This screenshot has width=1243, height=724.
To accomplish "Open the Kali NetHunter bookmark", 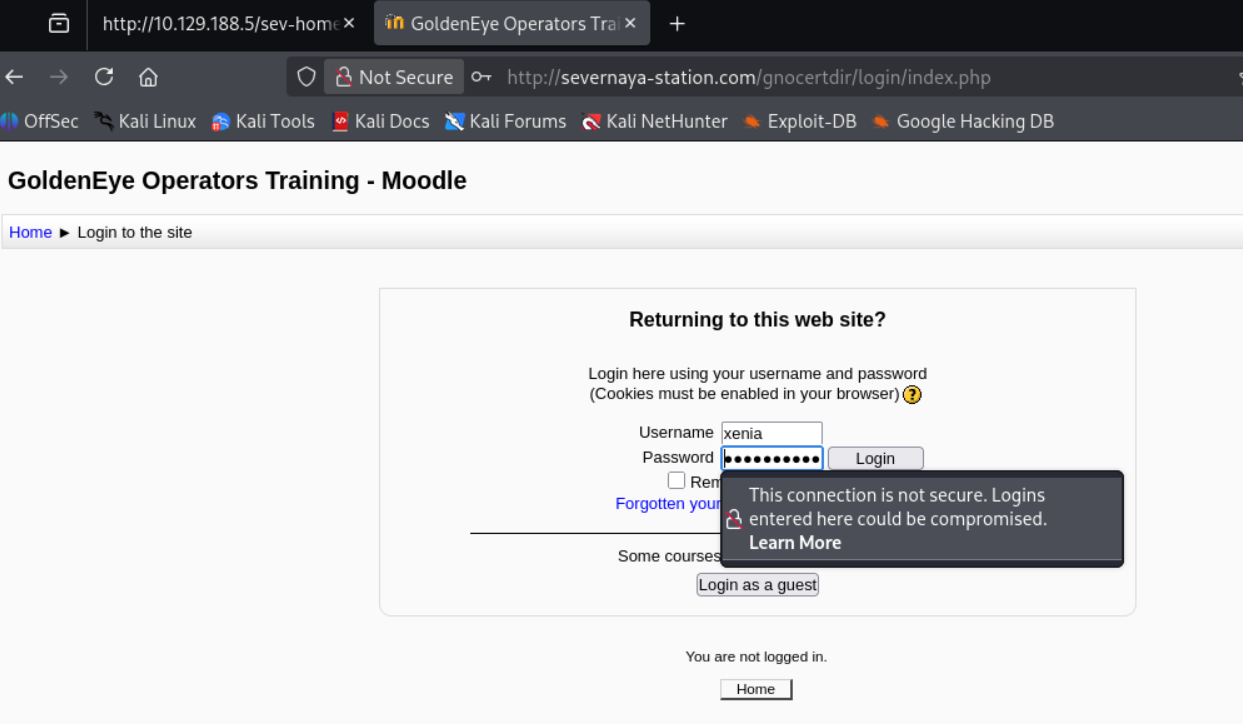I will (655, 121).
